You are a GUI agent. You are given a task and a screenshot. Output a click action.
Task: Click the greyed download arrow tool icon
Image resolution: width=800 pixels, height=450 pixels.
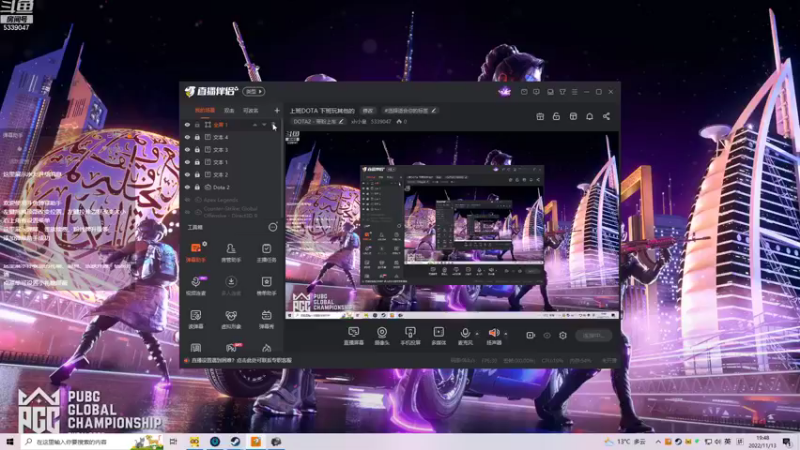(231, 286)
